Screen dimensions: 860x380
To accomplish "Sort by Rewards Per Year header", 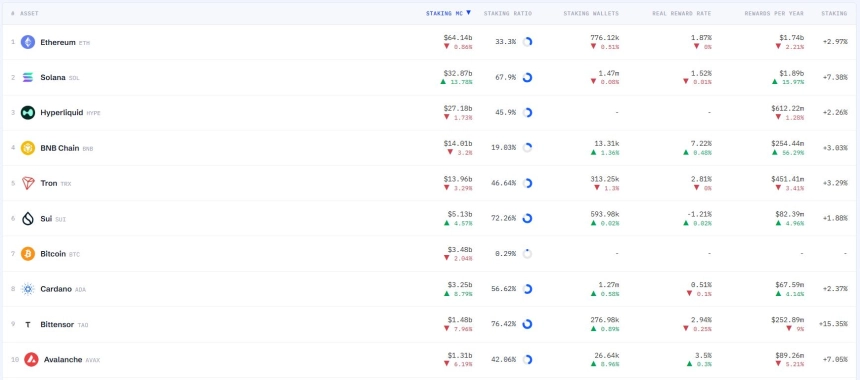I will tap(774, 13).
